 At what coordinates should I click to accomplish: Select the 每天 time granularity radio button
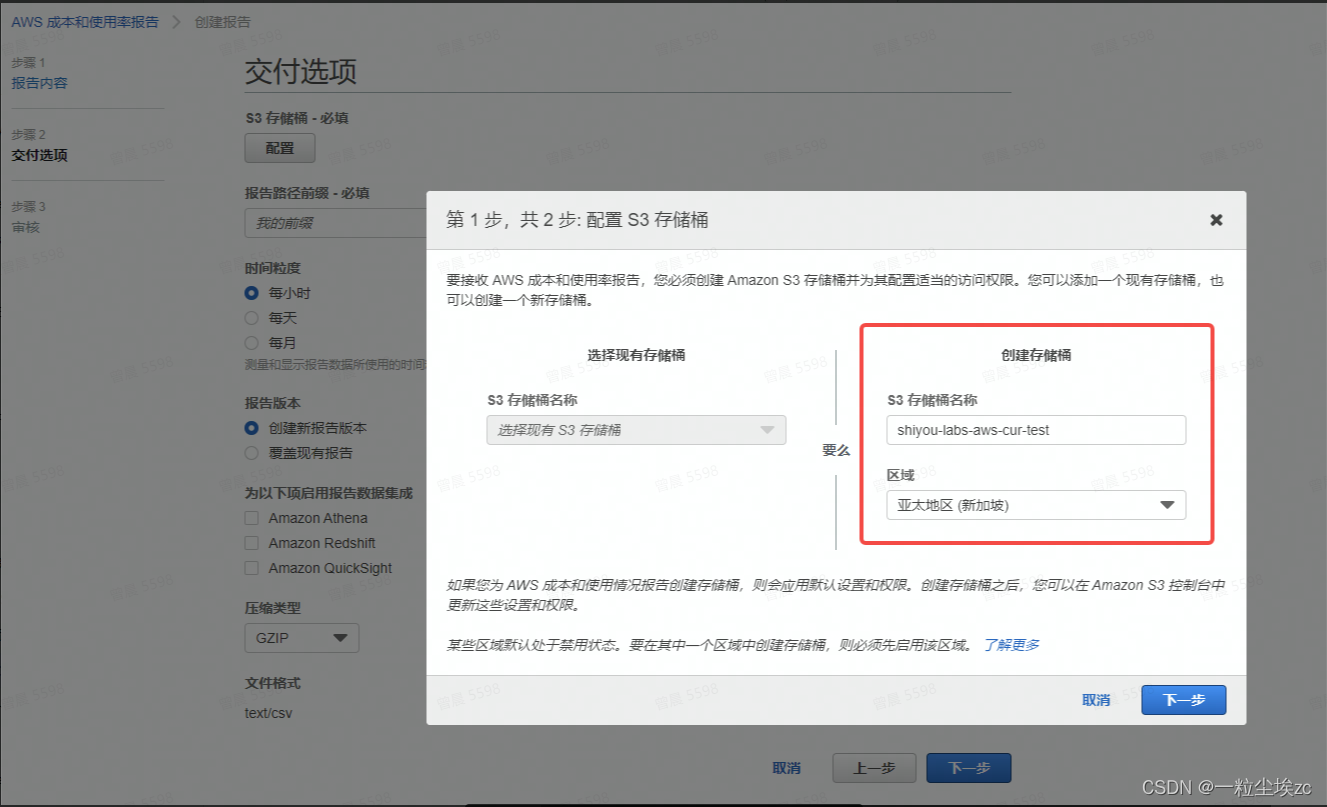click(x=253, y=318)
